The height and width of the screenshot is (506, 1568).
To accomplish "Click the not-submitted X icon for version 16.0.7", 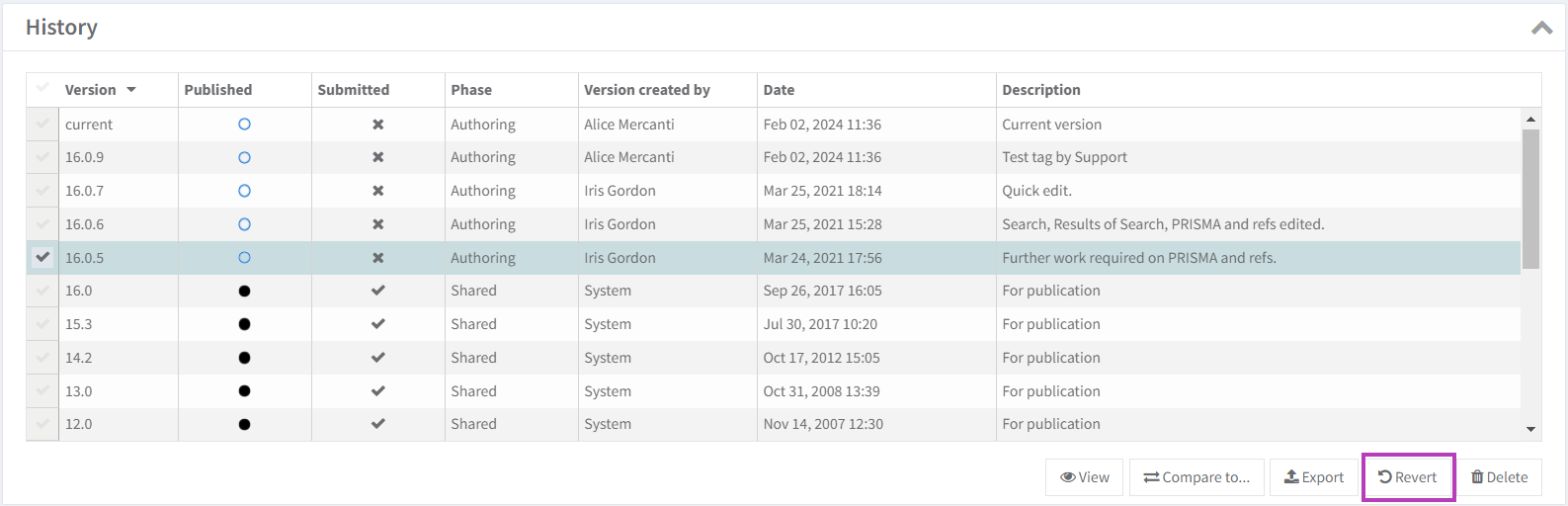I will click(377, 191).
